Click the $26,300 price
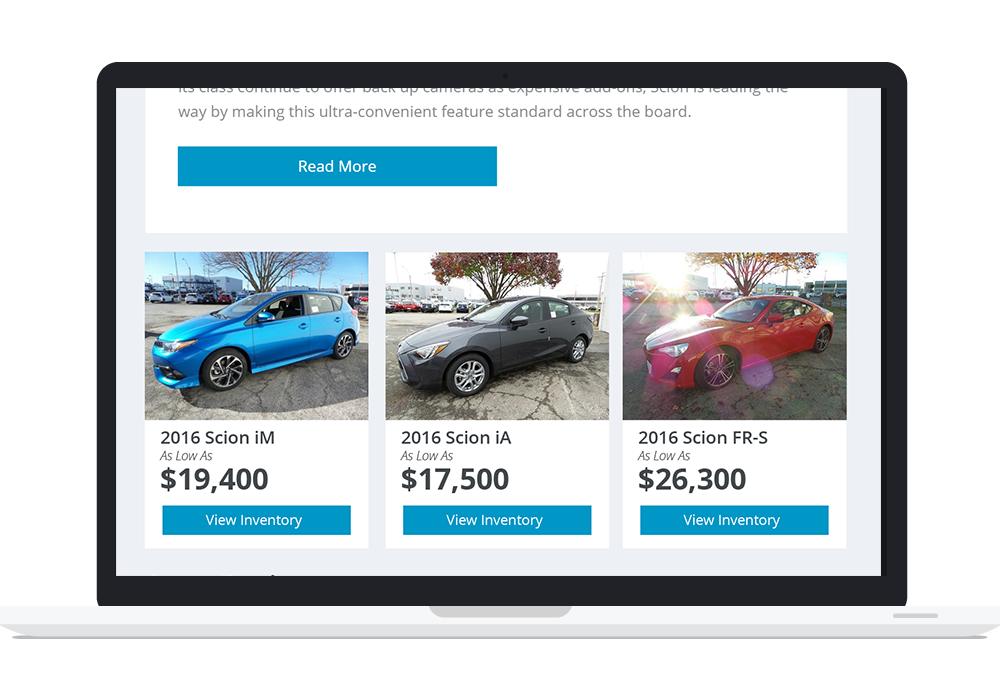1000x700 pixels. click(x=692, y=479)
